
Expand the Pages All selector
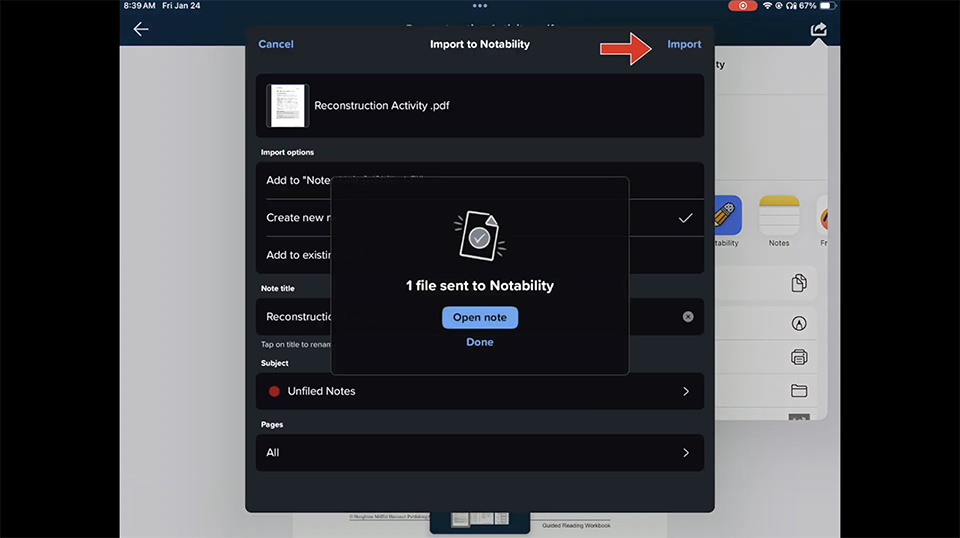pyautogui.click(x=480, y=452)
